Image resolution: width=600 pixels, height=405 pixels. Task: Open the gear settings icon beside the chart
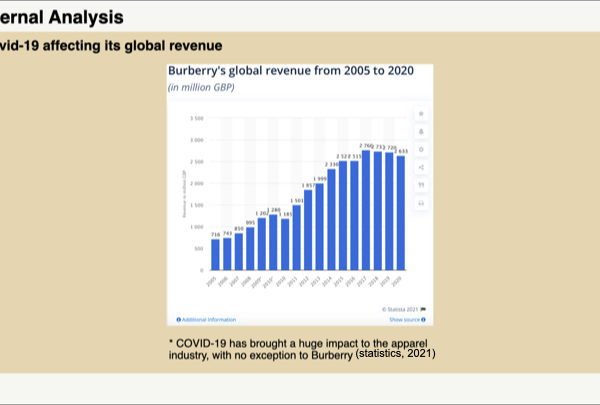click(421, 150)
